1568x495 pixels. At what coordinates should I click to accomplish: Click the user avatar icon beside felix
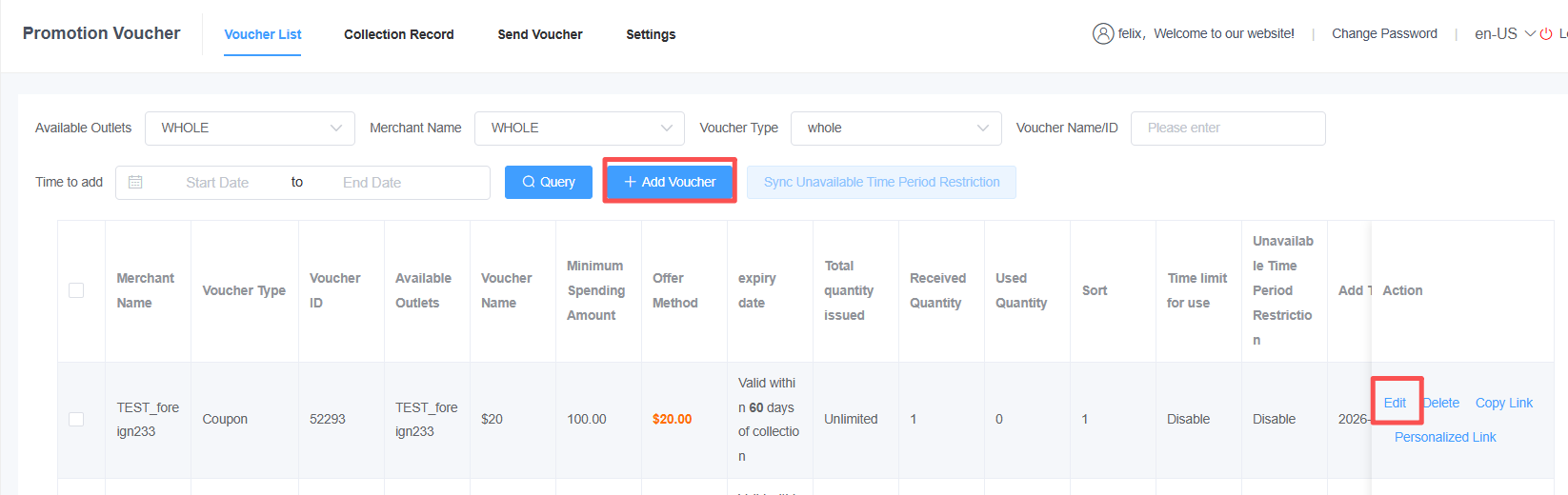tap(1102, 34)
